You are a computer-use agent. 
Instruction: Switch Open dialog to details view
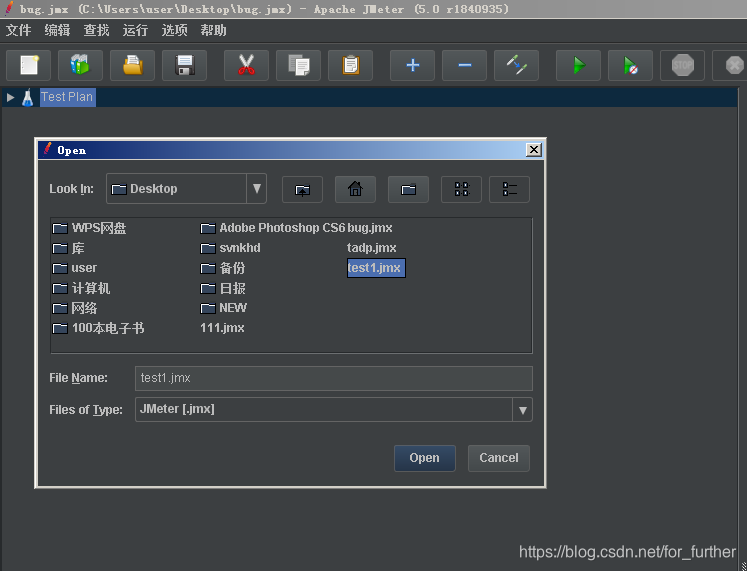[x=509, y=190]
